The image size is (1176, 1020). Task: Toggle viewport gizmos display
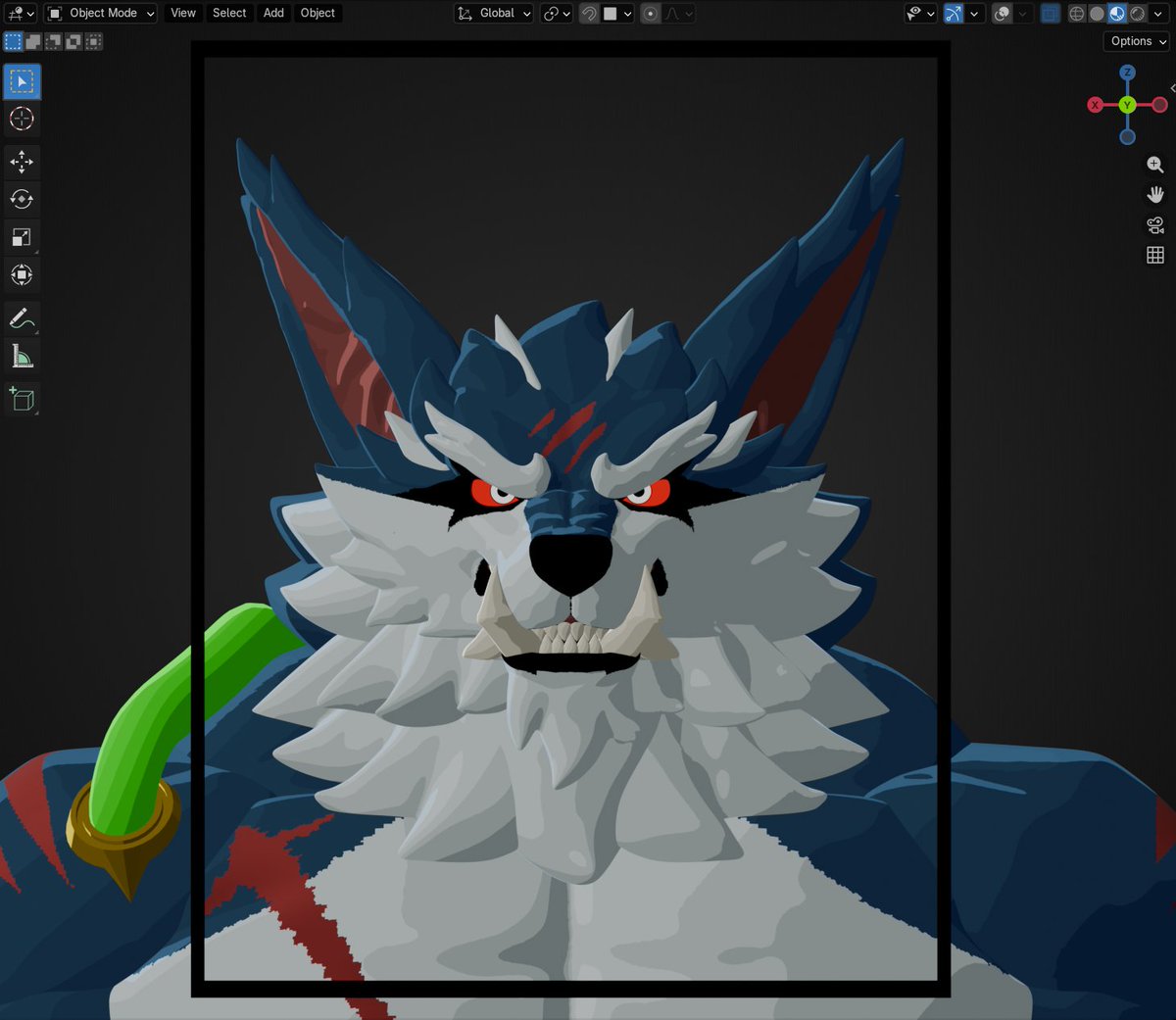(954, 13)
